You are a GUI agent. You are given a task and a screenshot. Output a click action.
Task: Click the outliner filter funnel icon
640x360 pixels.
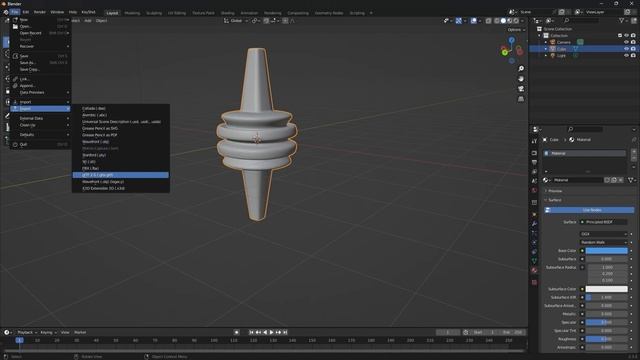pyautogui.click(x=622, y=20)
